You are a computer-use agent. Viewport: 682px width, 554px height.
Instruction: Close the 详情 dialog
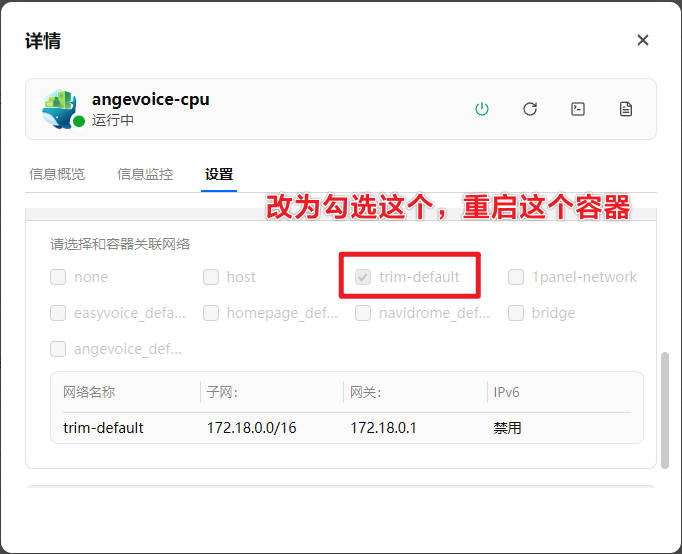pyautogui.click(x=642, y=40)
